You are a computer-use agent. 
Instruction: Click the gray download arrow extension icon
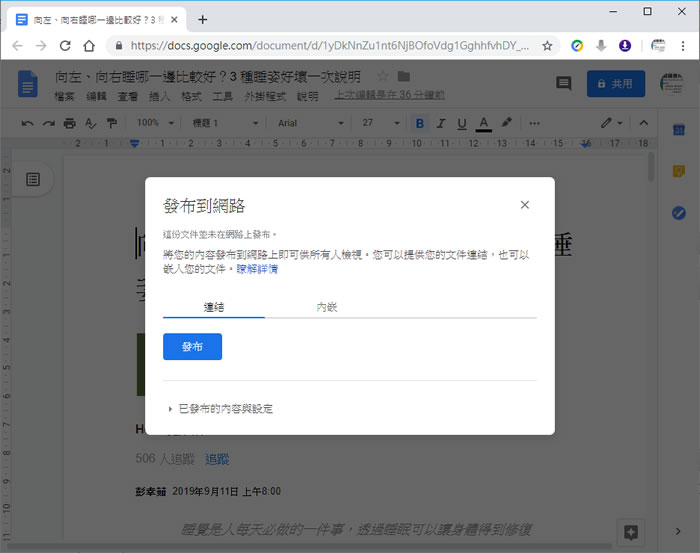pos(601,46)
